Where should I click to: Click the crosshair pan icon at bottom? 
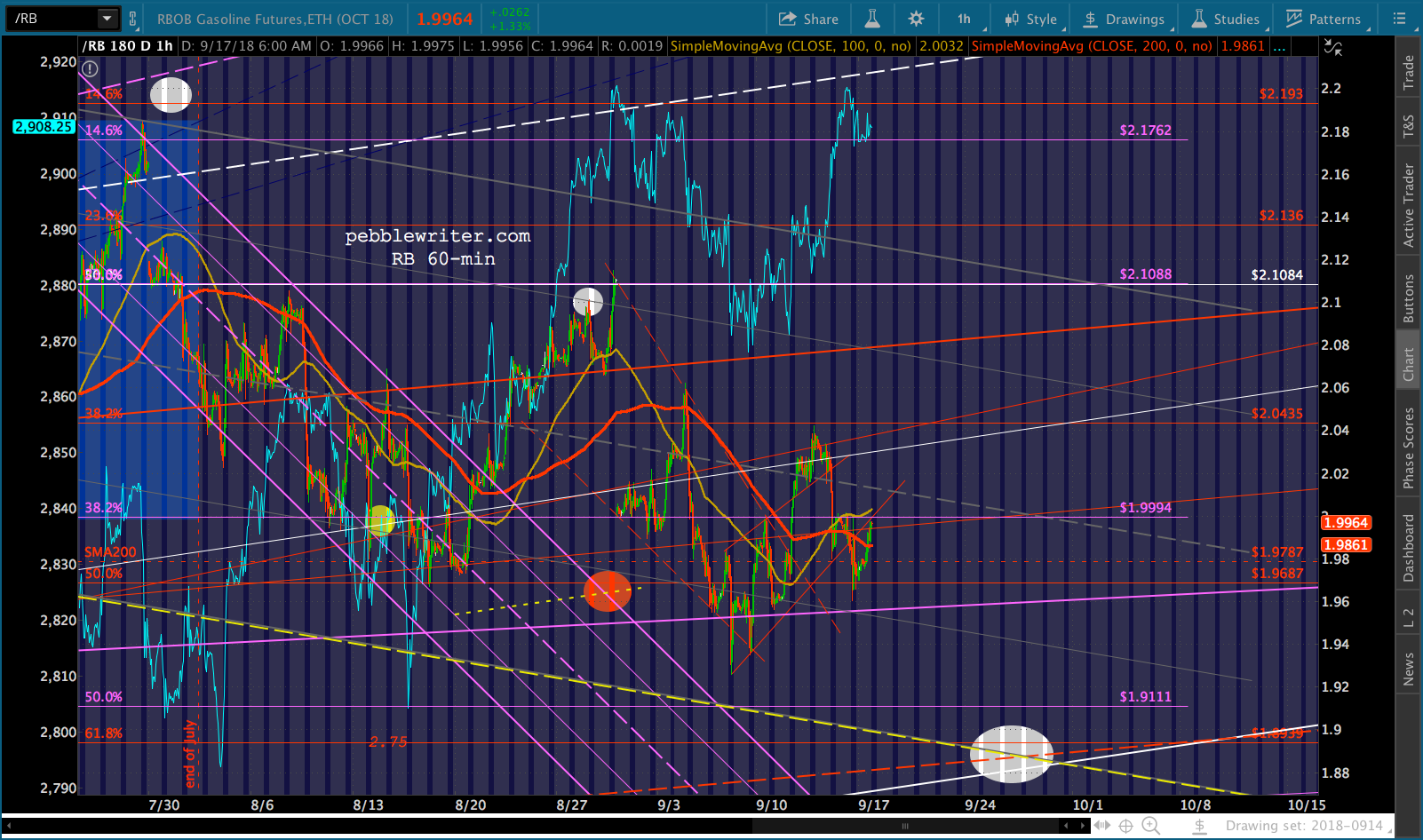[1126, 826]
